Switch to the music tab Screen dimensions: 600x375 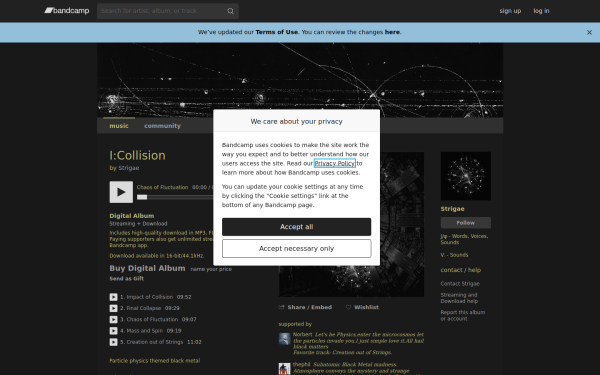coord(119,126)
